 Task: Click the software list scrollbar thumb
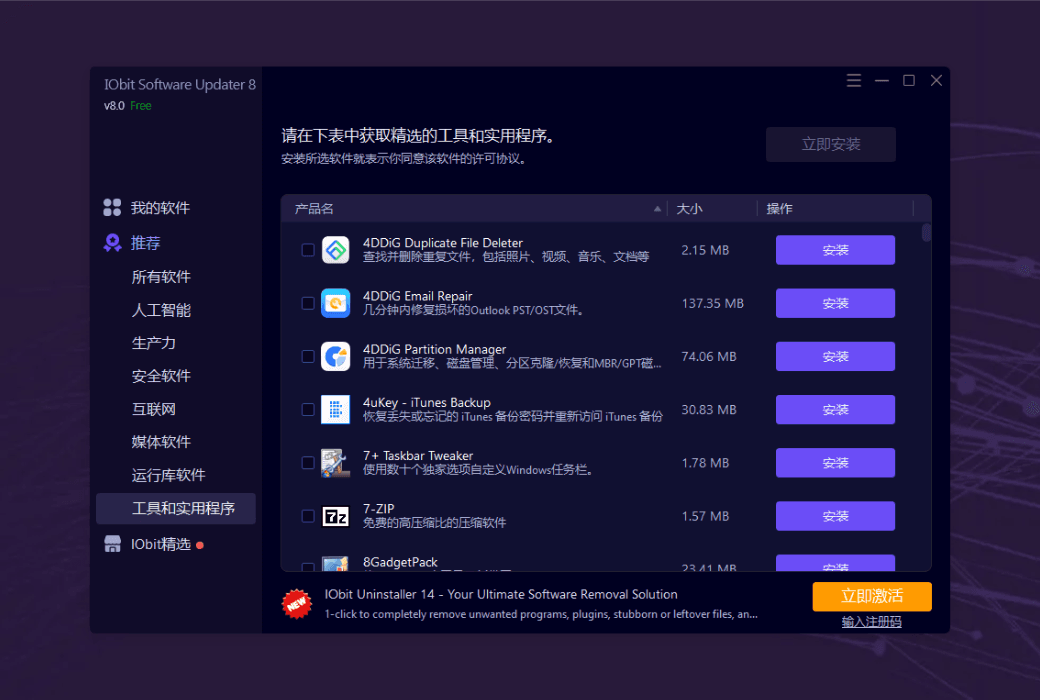click(927, 233)
